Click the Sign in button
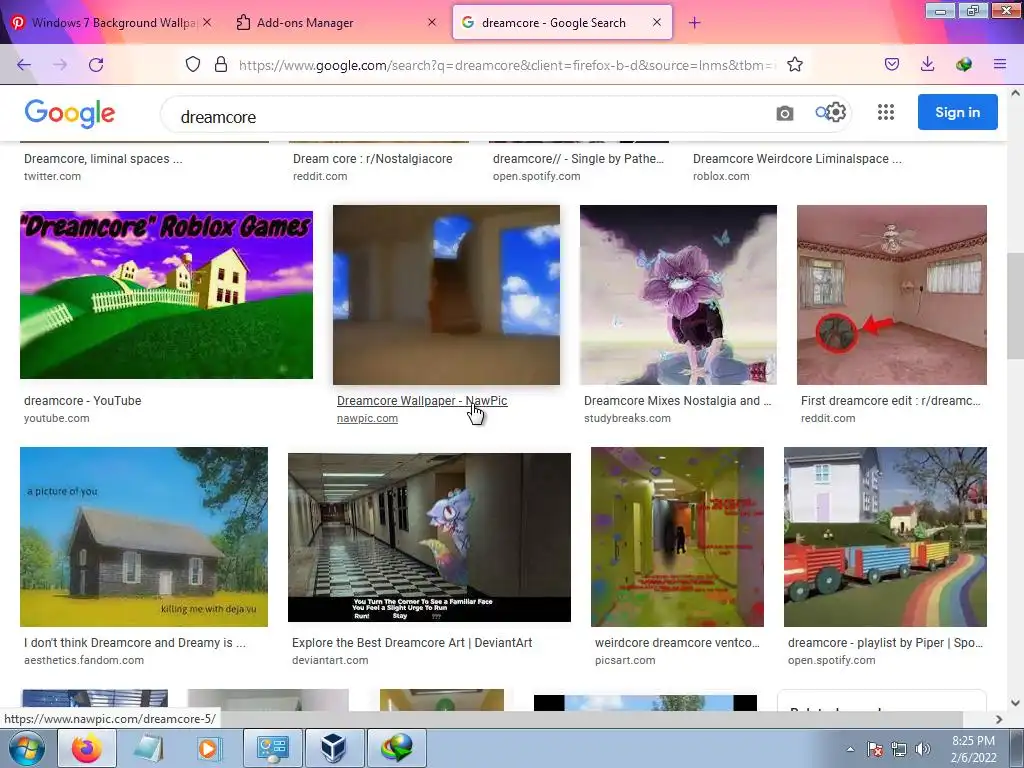1024x768 pixels. (957, 112)
